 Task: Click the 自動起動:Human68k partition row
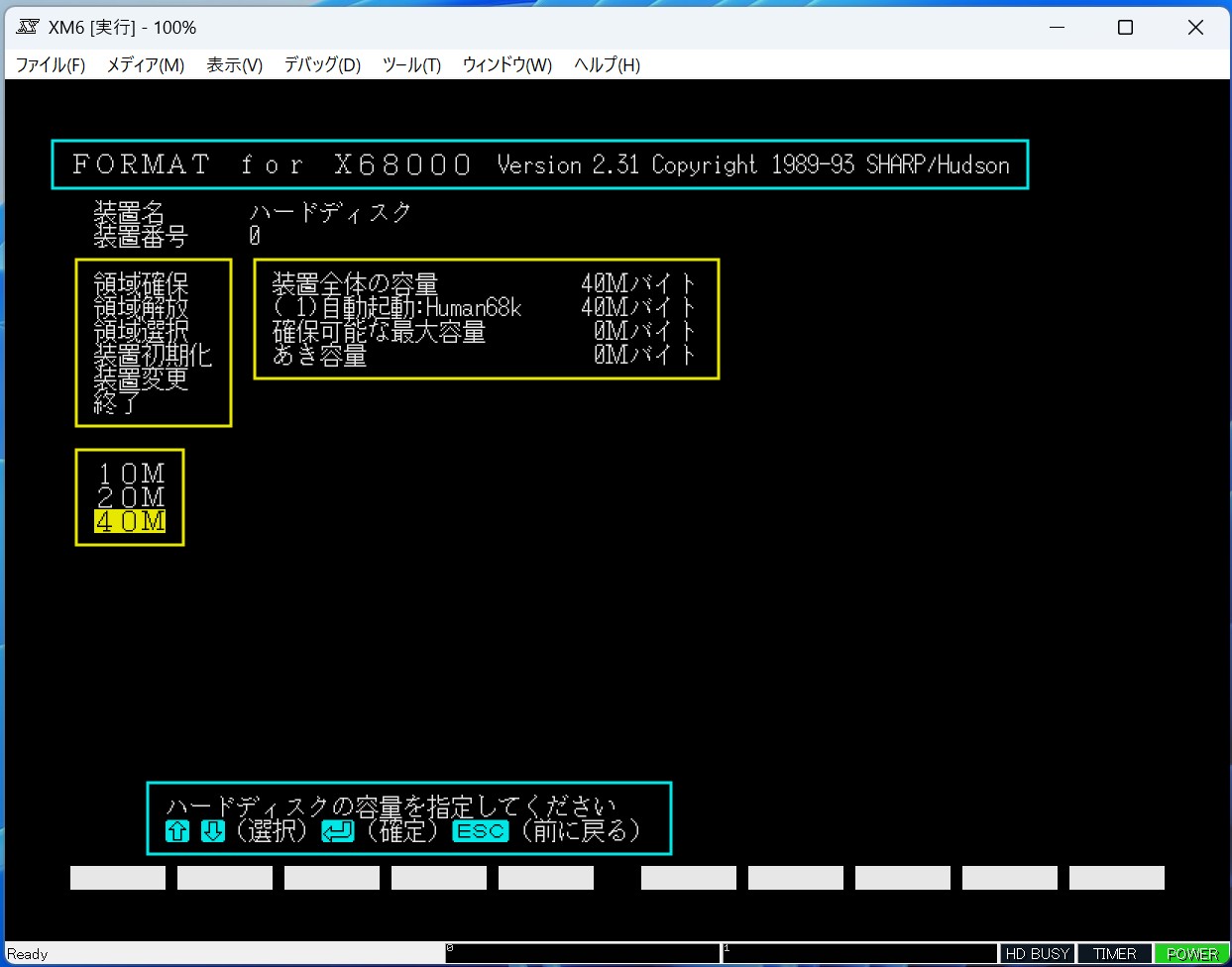click(x=485, y=308)
